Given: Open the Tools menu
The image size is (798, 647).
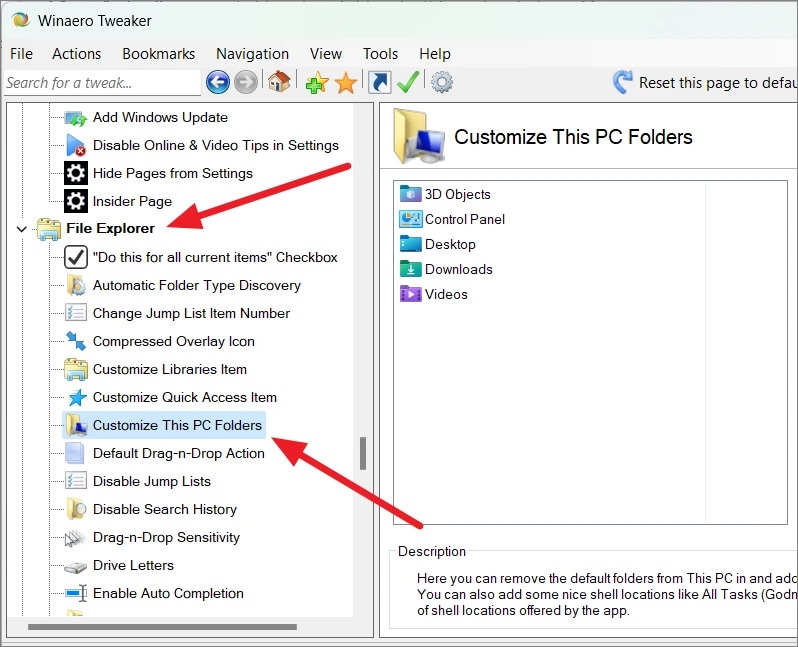Looking at the screenshot, I should point(380,53).
